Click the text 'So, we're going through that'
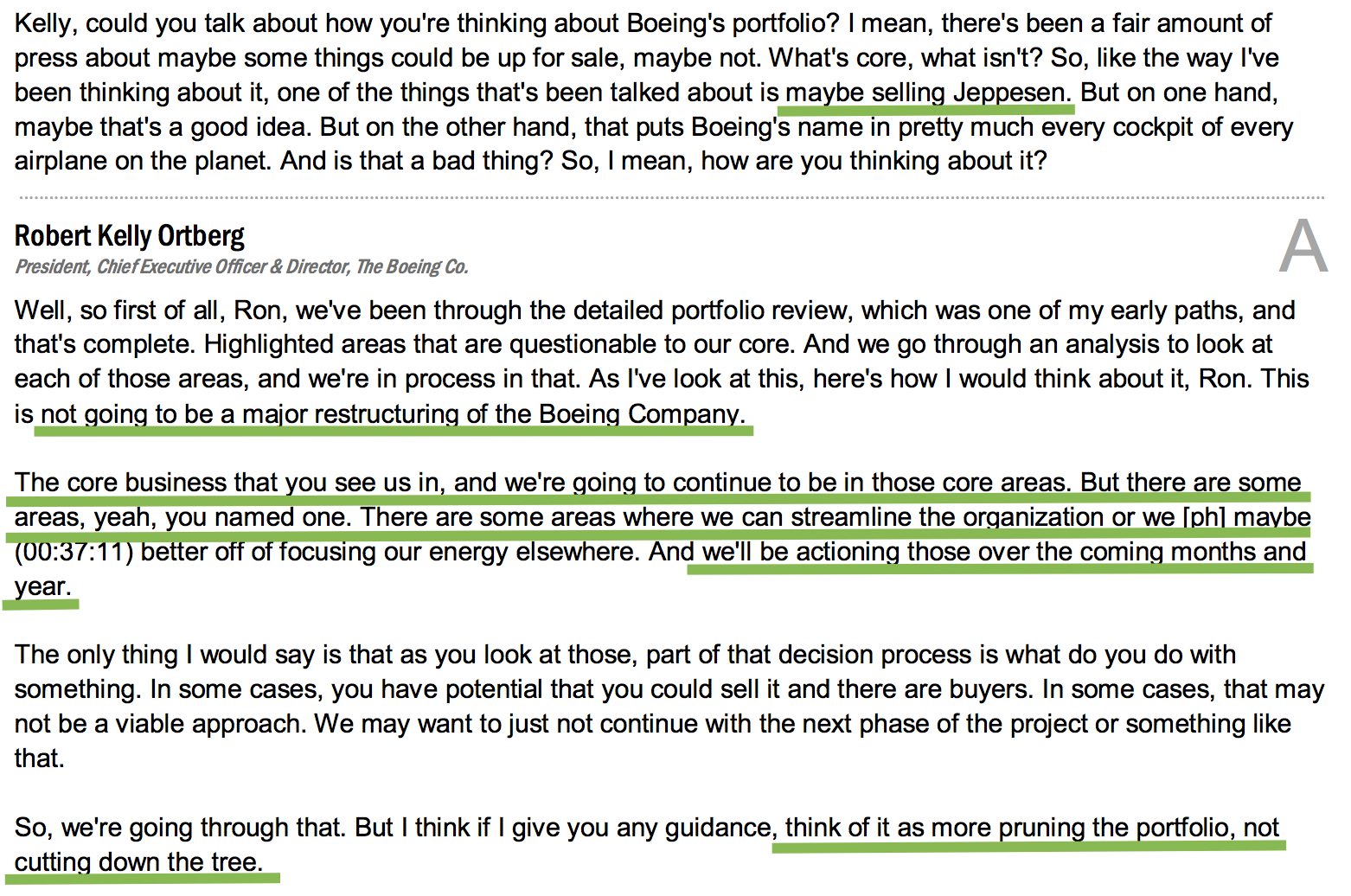Viewport: 1351px width, 896px height. [x=181, y=828]
